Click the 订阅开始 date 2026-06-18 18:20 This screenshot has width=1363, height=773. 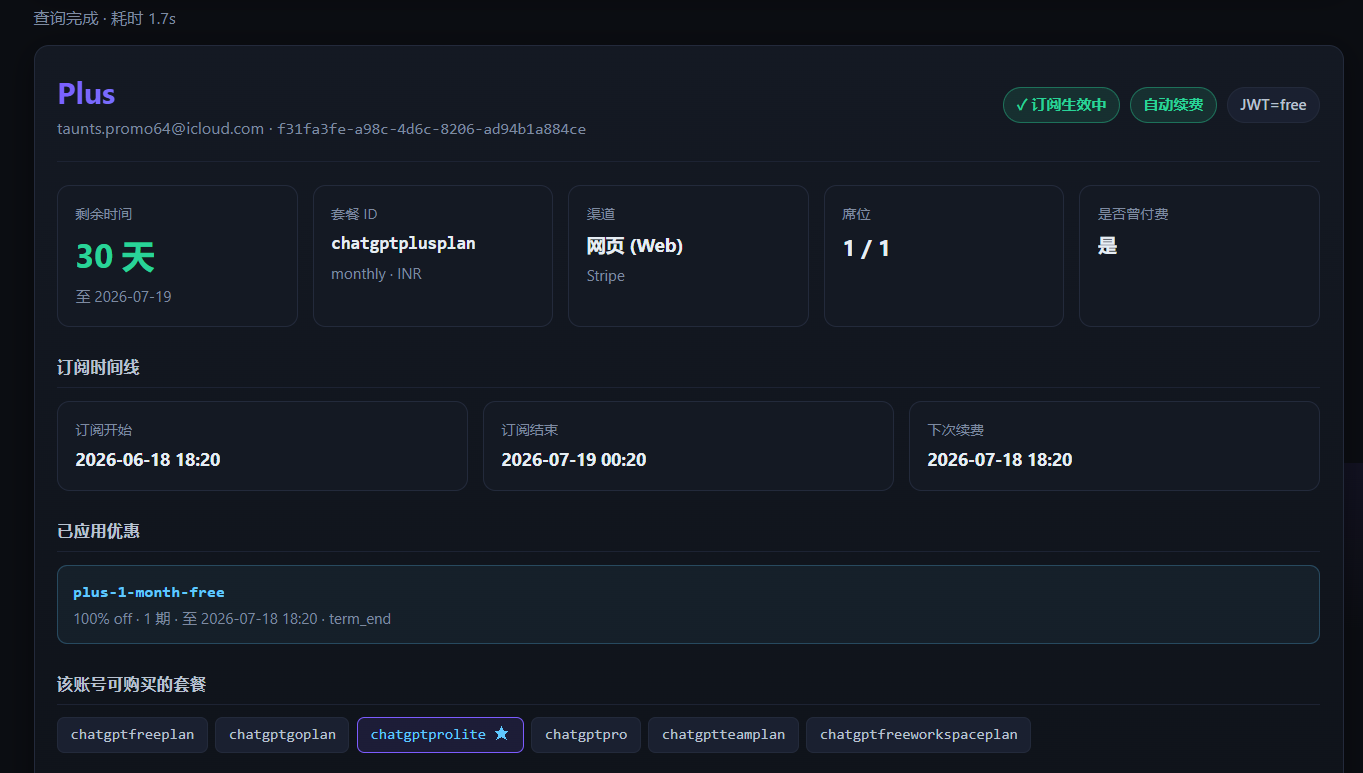148,460
